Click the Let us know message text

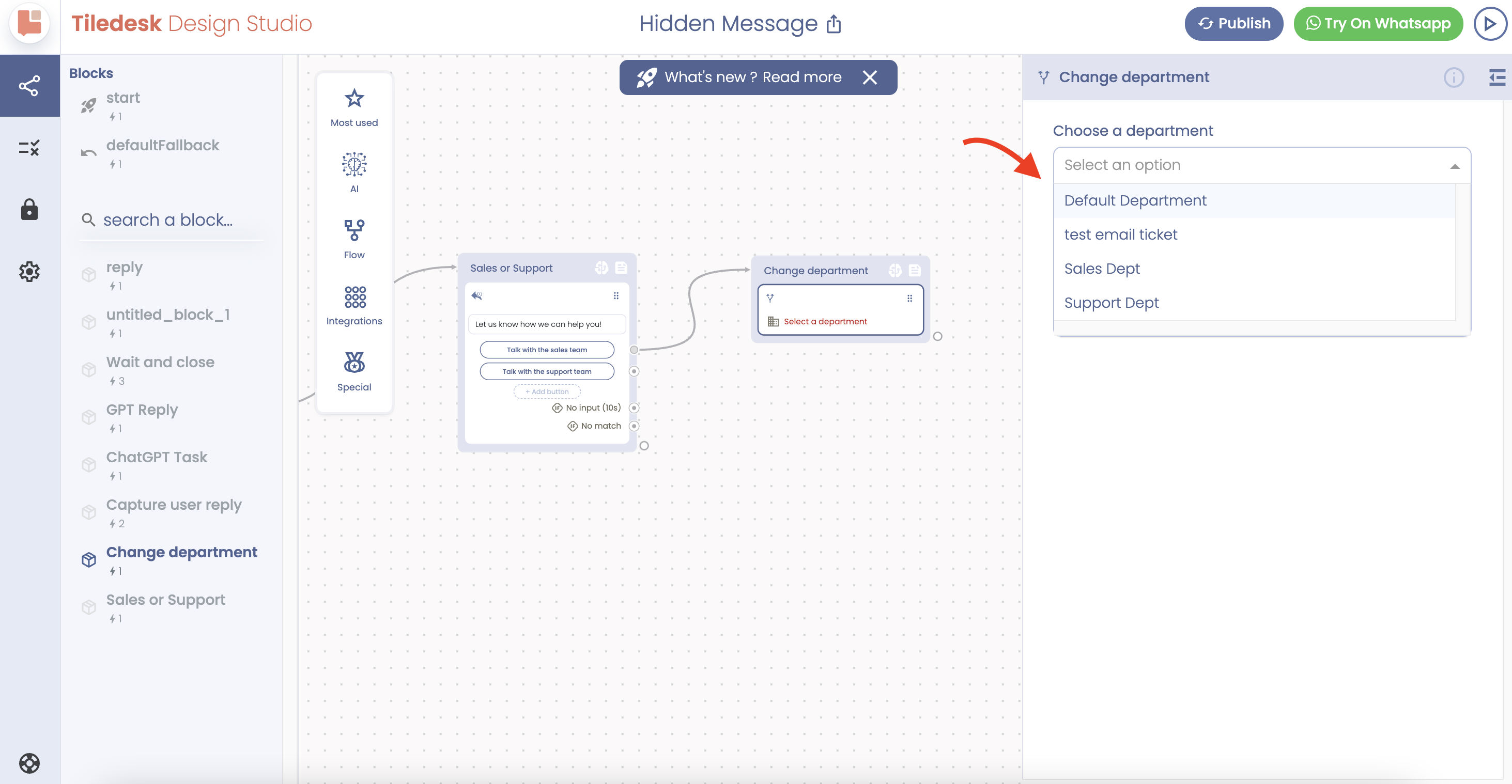[x=546, y=324]
